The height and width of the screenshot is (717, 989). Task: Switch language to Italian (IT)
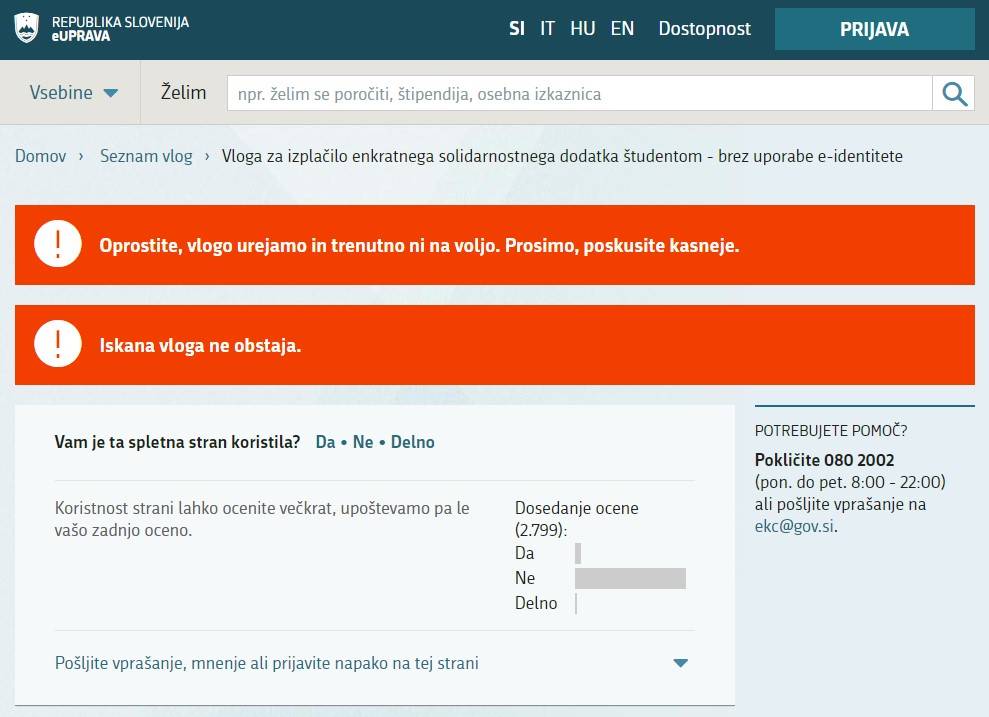click(547, 29)
